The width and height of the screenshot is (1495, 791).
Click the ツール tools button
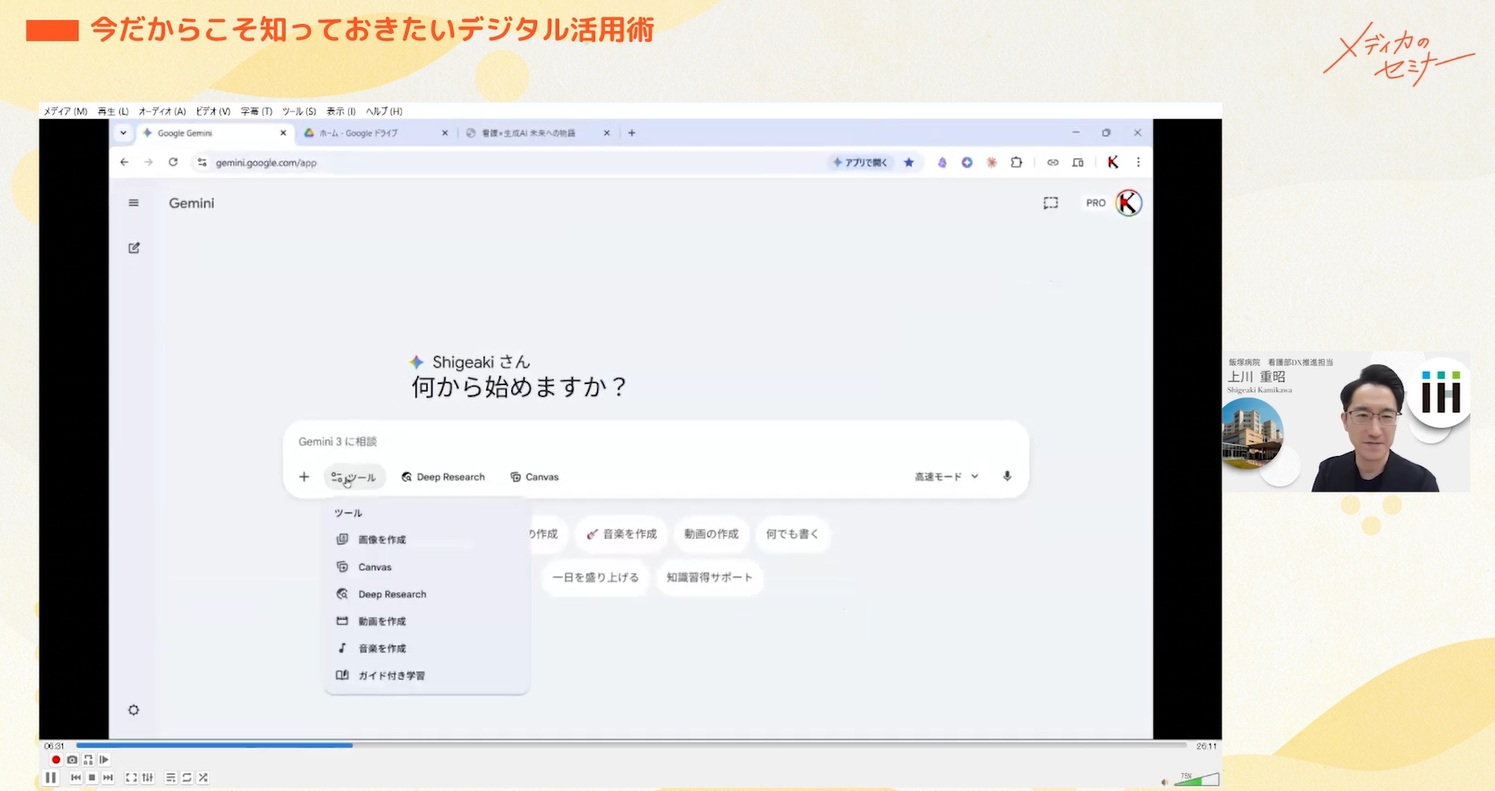tap(354, 477)
